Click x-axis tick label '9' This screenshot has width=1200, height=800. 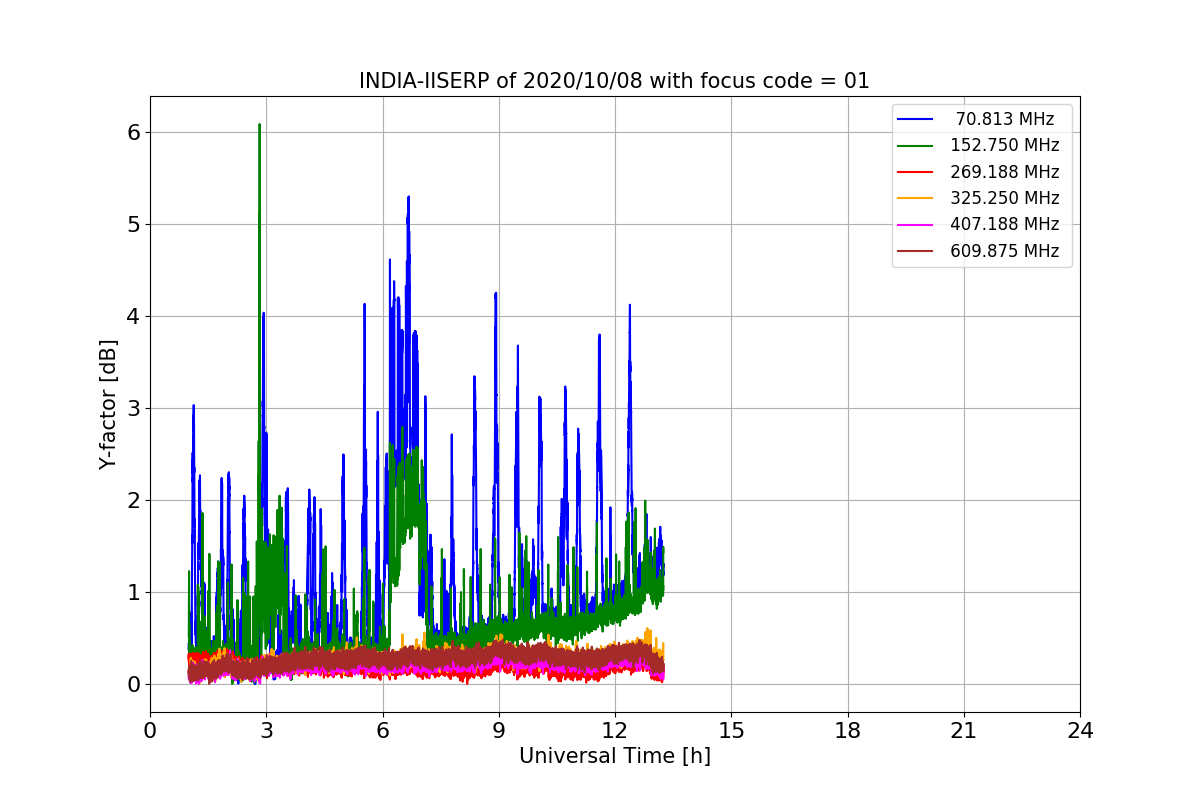(499, 731)
